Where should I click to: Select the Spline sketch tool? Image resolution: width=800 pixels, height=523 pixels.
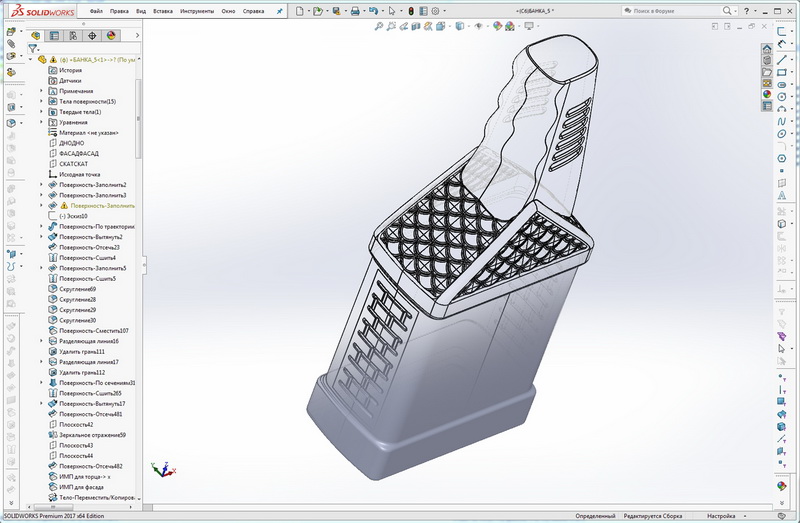pos(782,121)
